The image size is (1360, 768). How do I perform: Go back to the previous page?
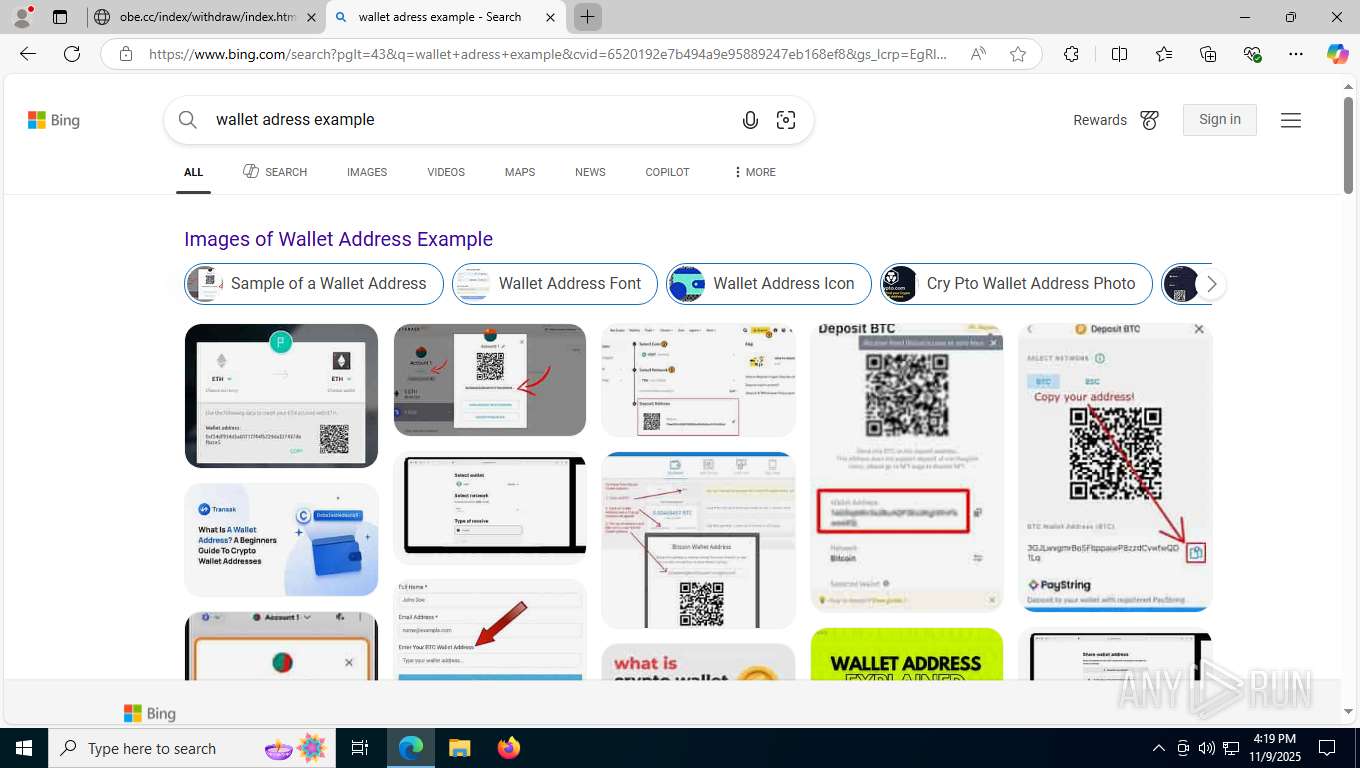click(x=28, y=54)
